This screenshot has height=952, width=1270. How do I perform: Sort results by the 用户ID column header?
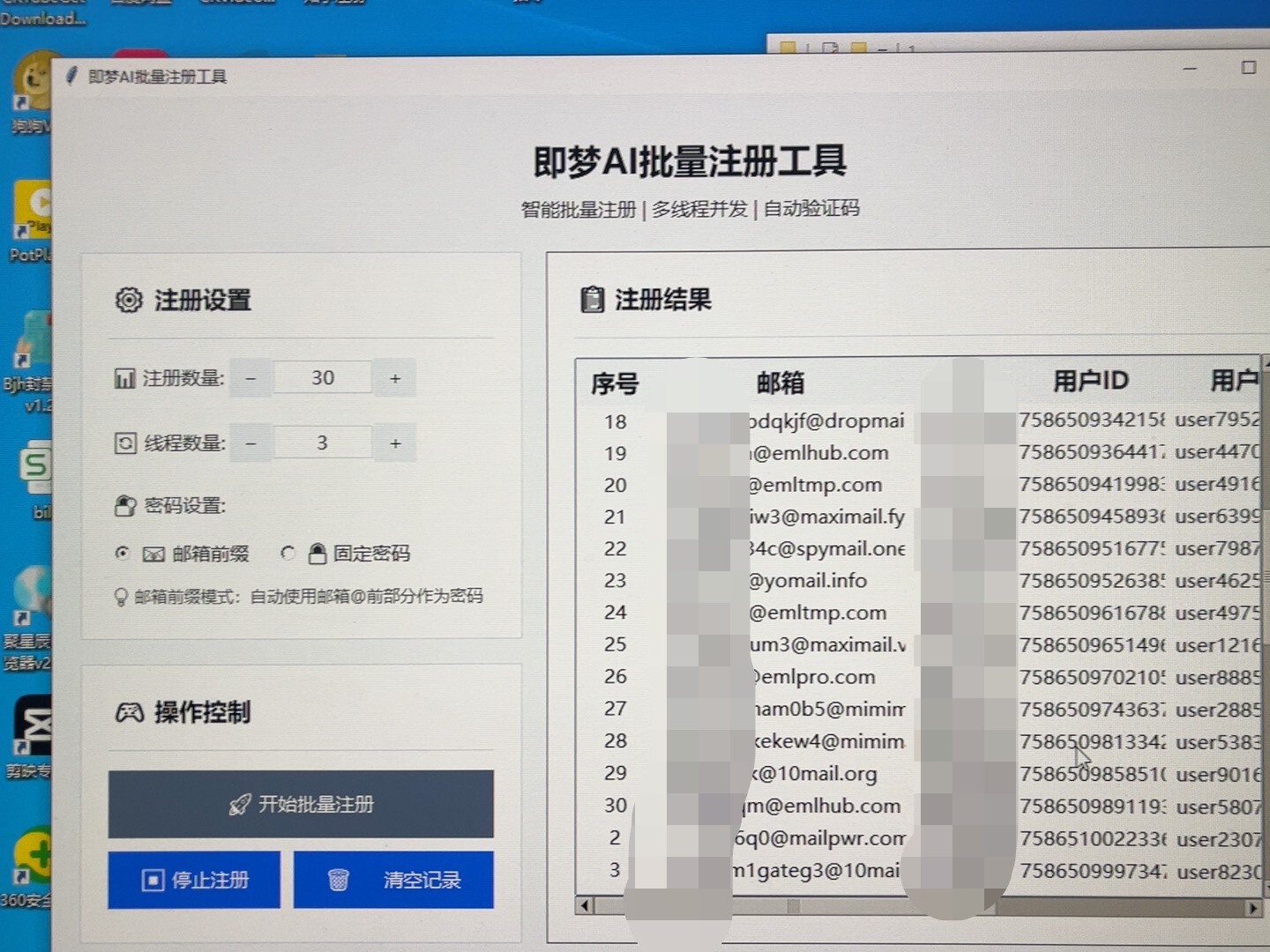(1091, 381)
